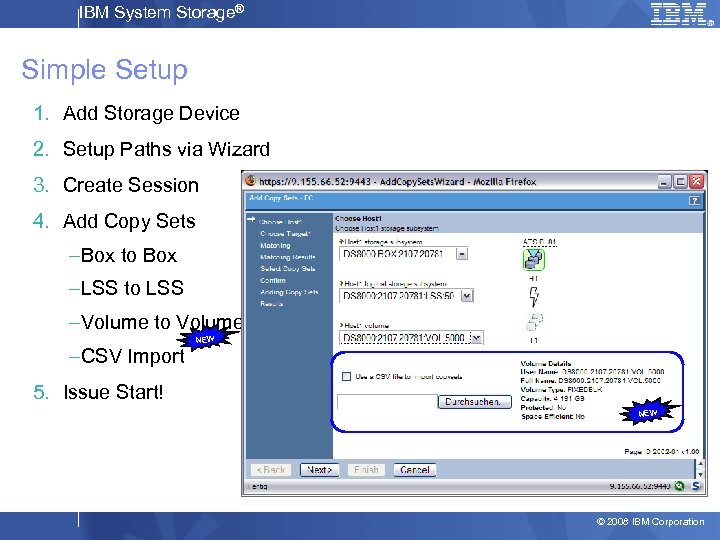Image resolution: width=720 pixels, height=540 pixels.
Task: Click the green H1 host volume icon
Action: [x=534, y=259]
